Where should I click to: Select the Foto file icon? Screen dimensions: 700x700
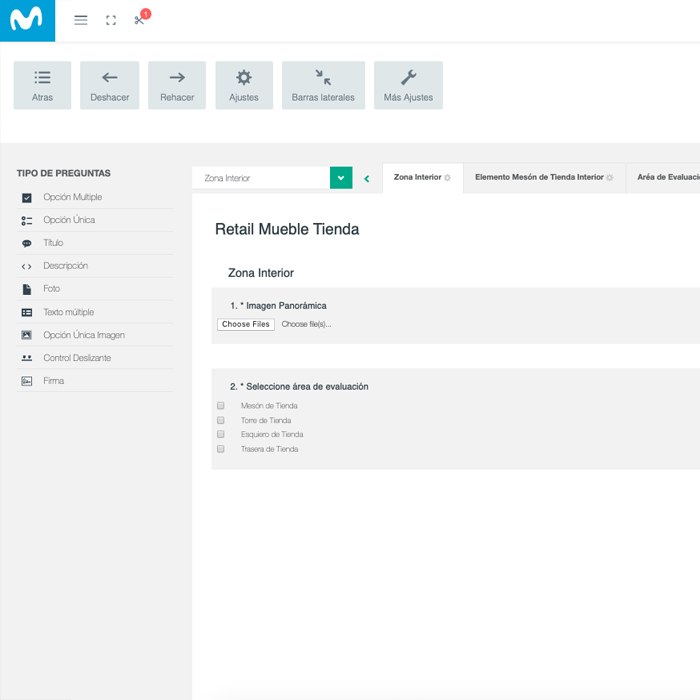(27, 289)
